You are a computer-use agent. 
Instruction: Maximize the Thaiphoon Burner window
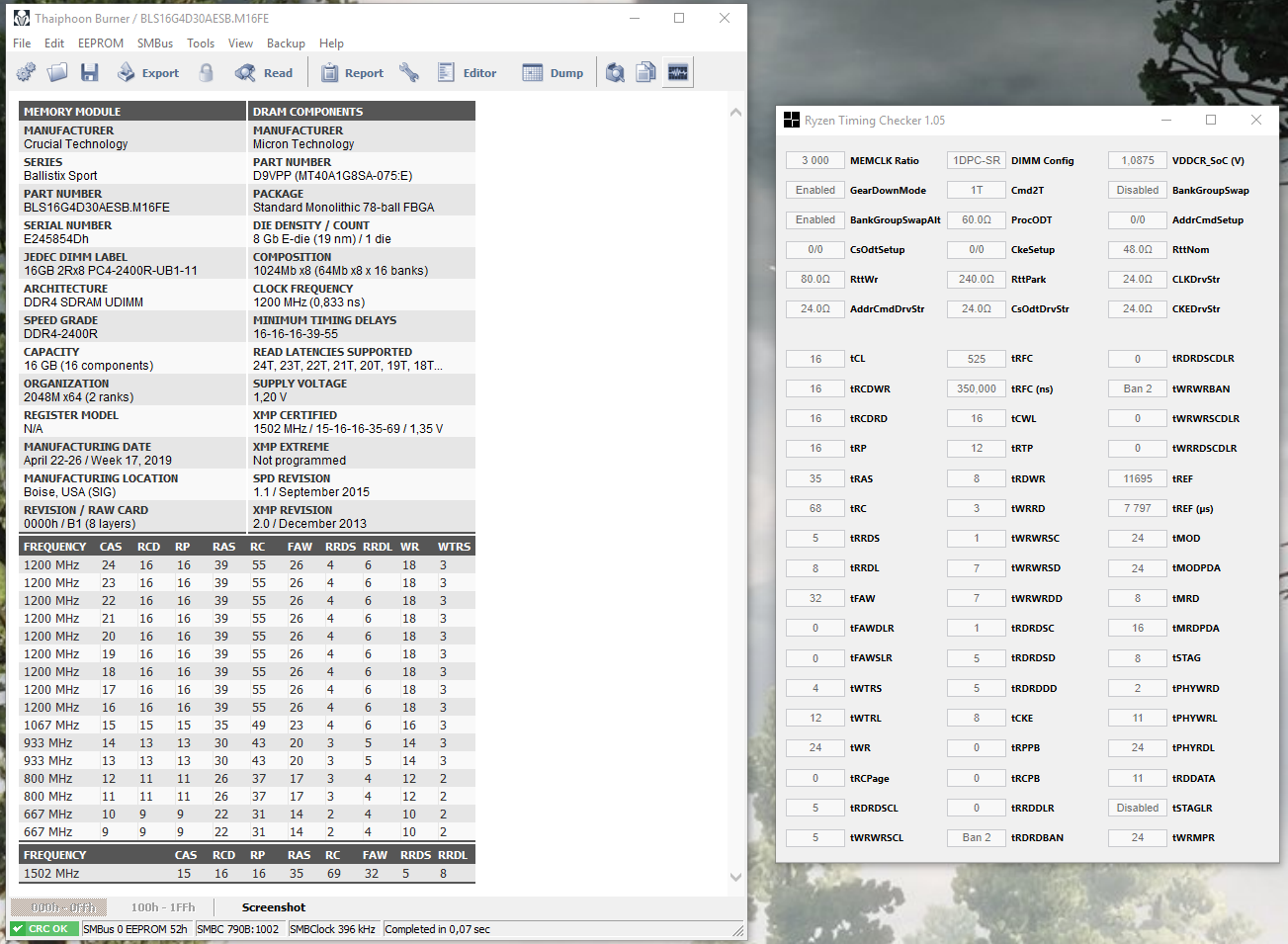pyautogui.click(x=679, y=18)
